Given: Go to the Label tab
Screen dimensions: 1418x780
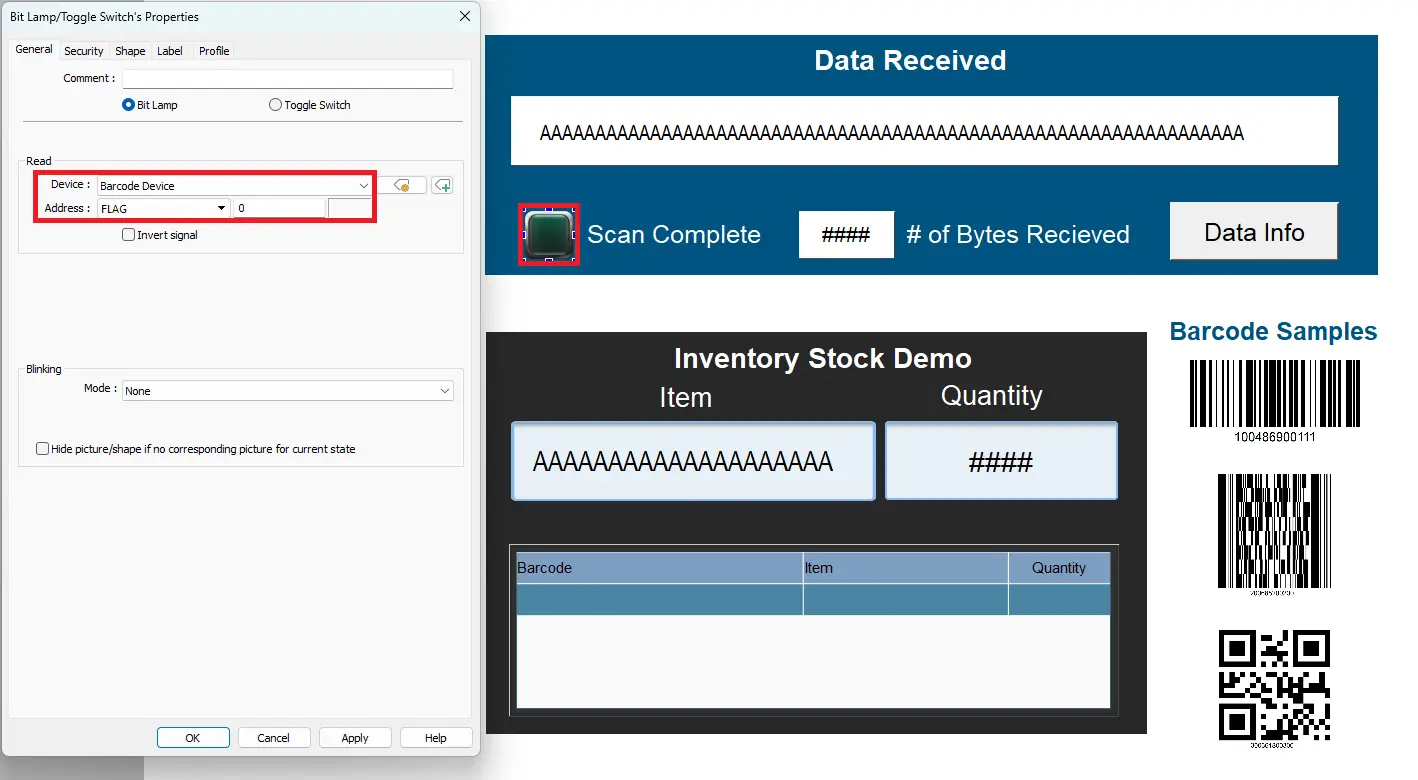Looking at the screenshot, I should coord(170,51).
